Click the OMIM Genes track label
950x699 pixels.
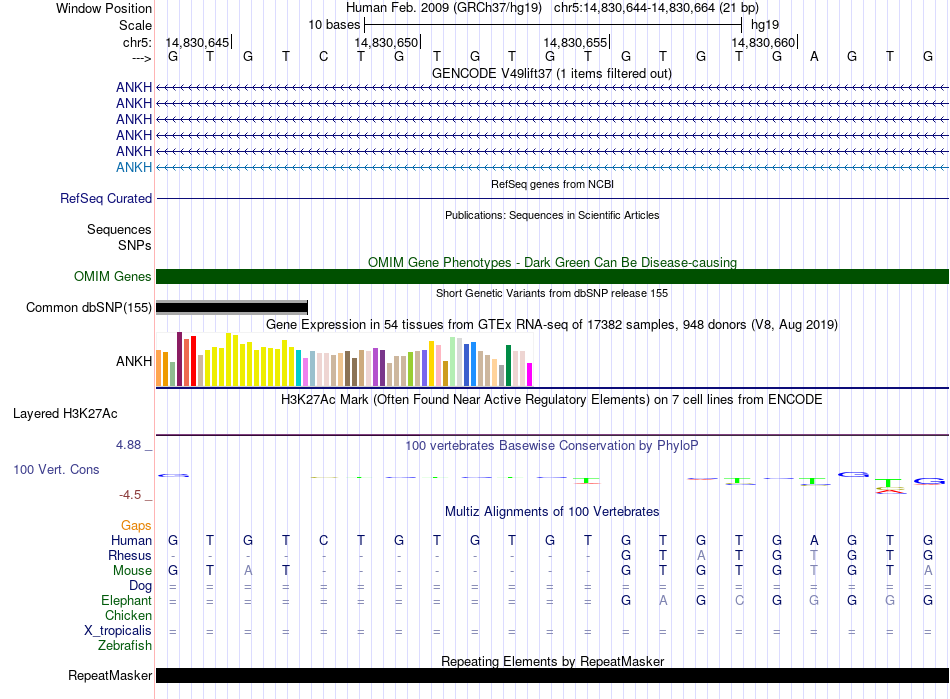(x=113, y=277)
